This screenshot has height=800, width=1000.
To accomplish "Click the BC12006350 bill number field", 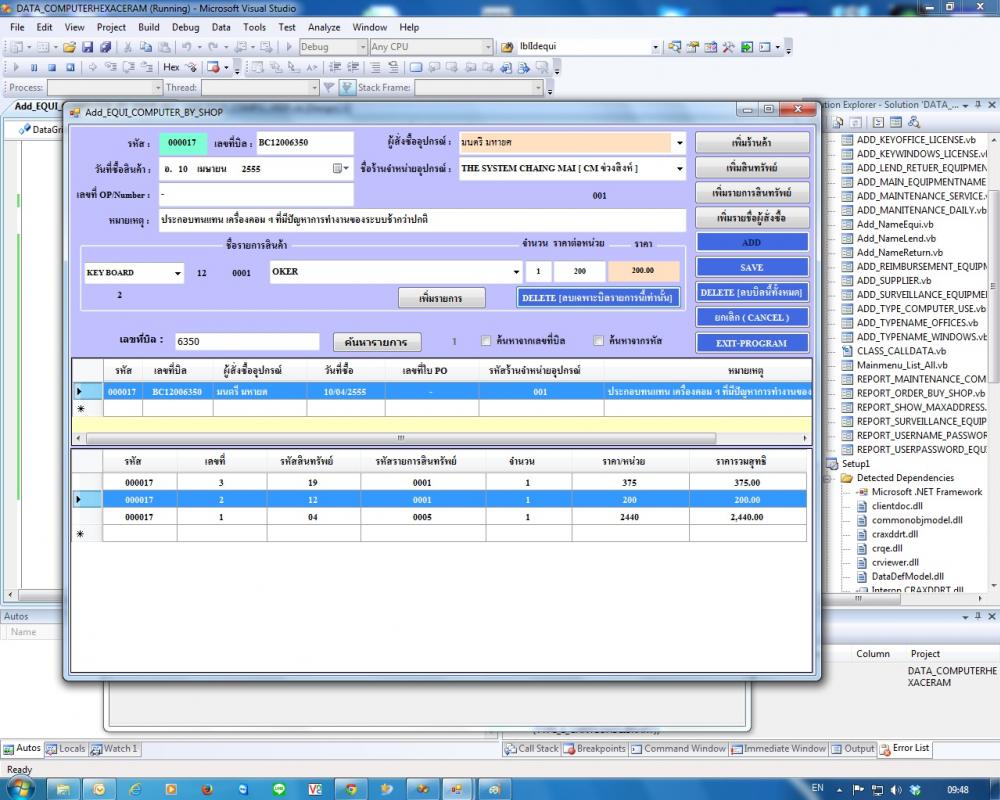I will (305, 143).
